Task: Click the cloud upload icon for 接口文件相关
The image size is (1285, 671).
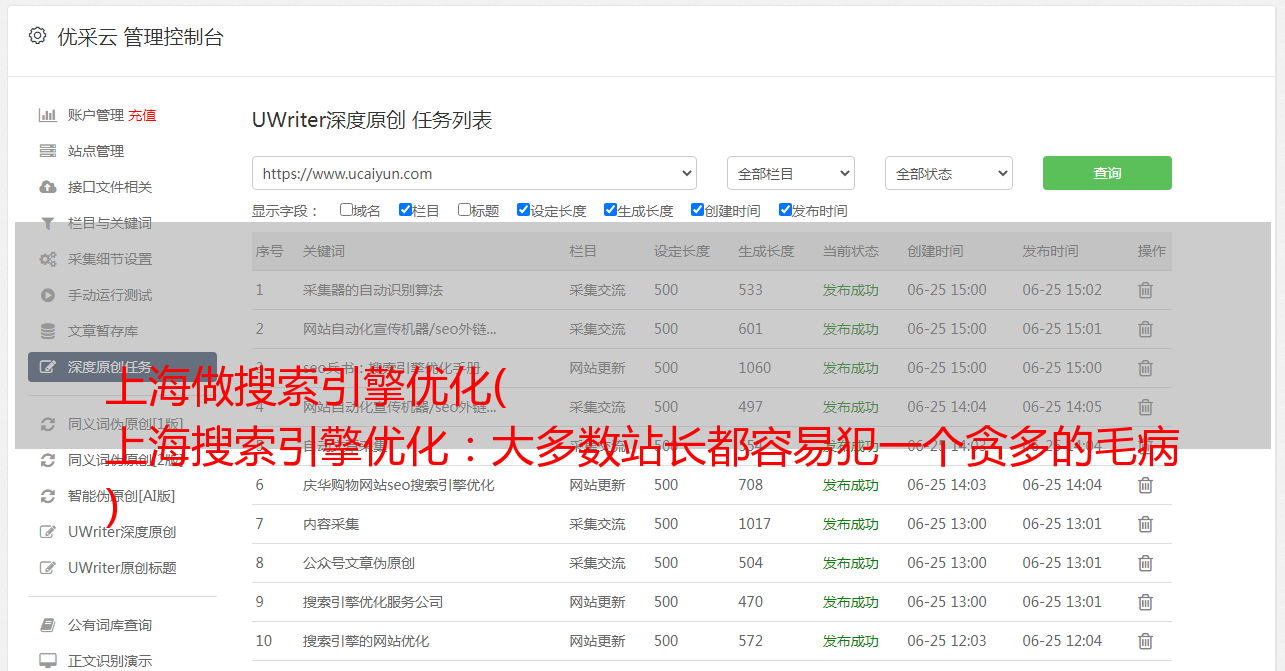Action: (47, 187)
